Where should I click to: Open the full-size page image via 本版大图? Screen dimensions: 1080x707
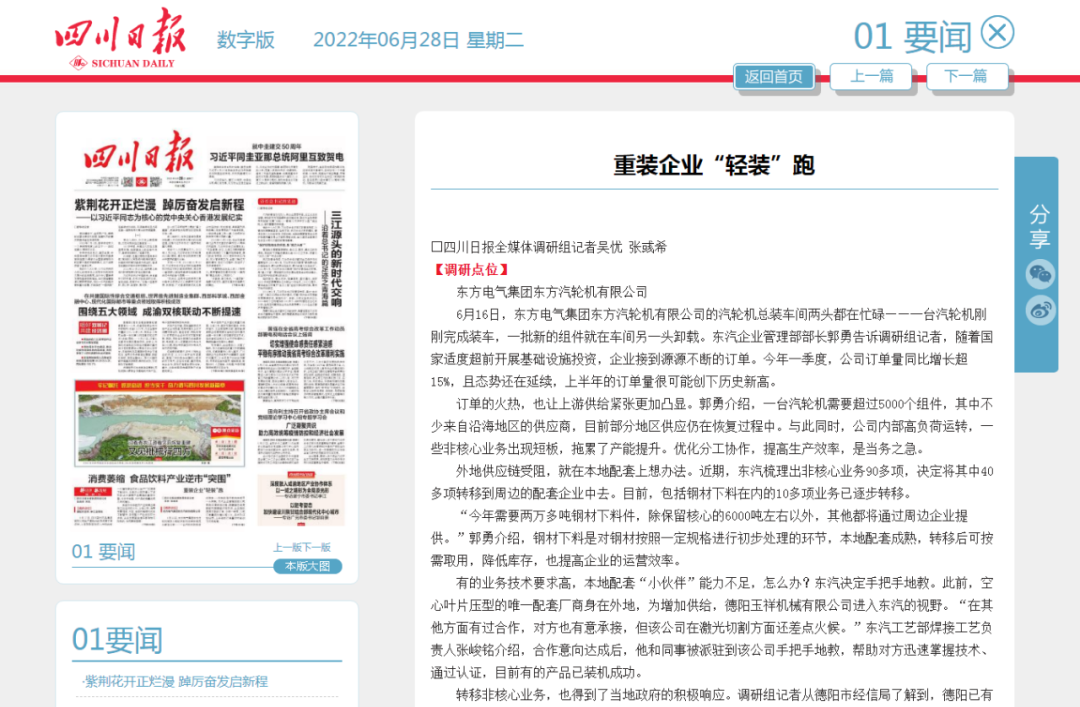click(x=308, y=566)
